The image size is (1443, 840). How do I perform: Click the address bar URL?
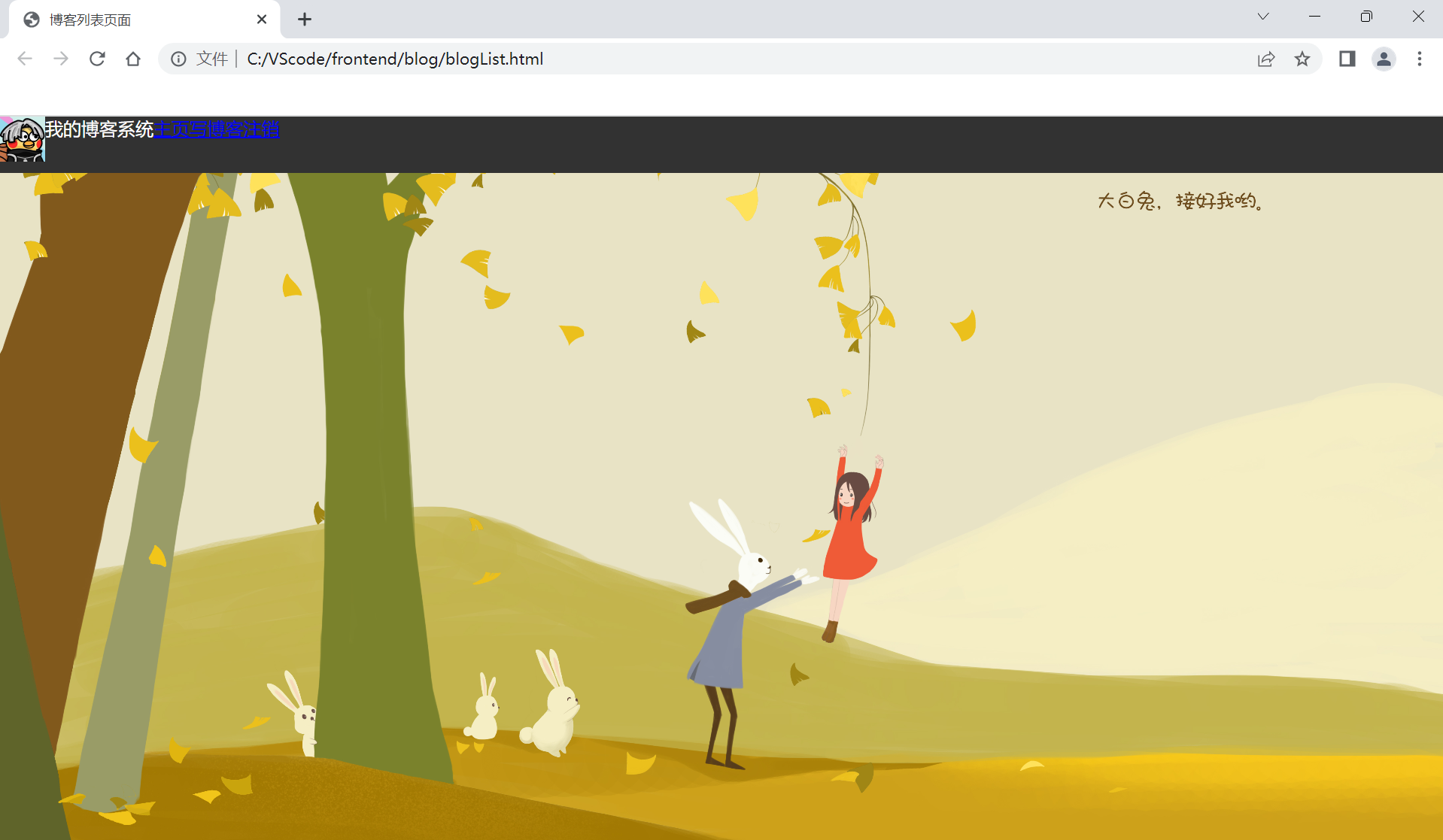click(395, 59)
